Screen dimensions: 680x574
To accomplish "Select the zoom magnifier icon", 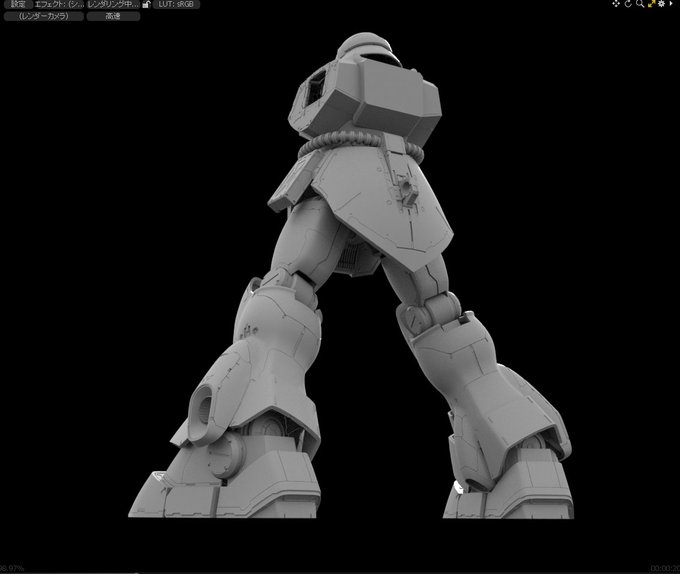I will 640,4.
